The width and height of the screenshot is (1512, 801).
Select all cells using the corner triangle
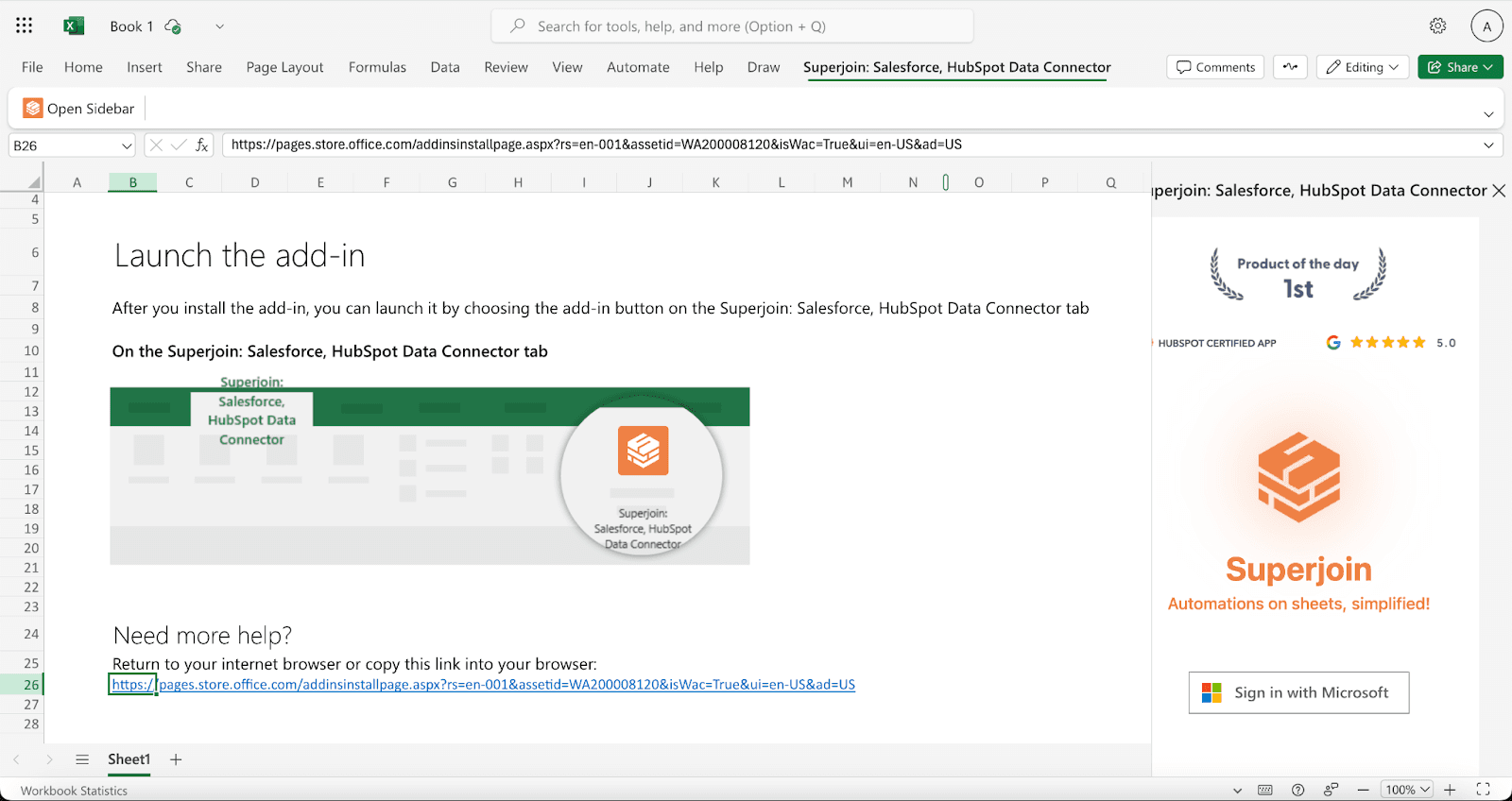coord(35,182)
